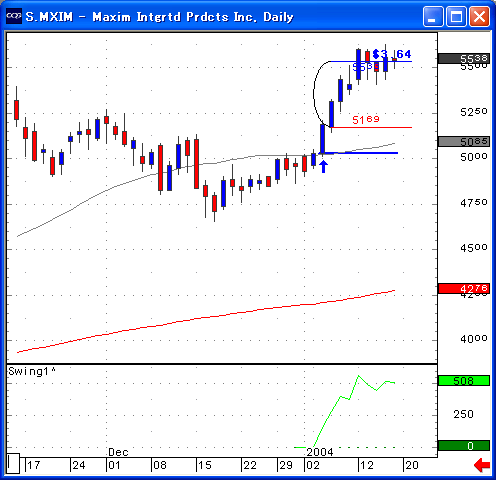Click date marker 12 on time axis

pos(367,465)
